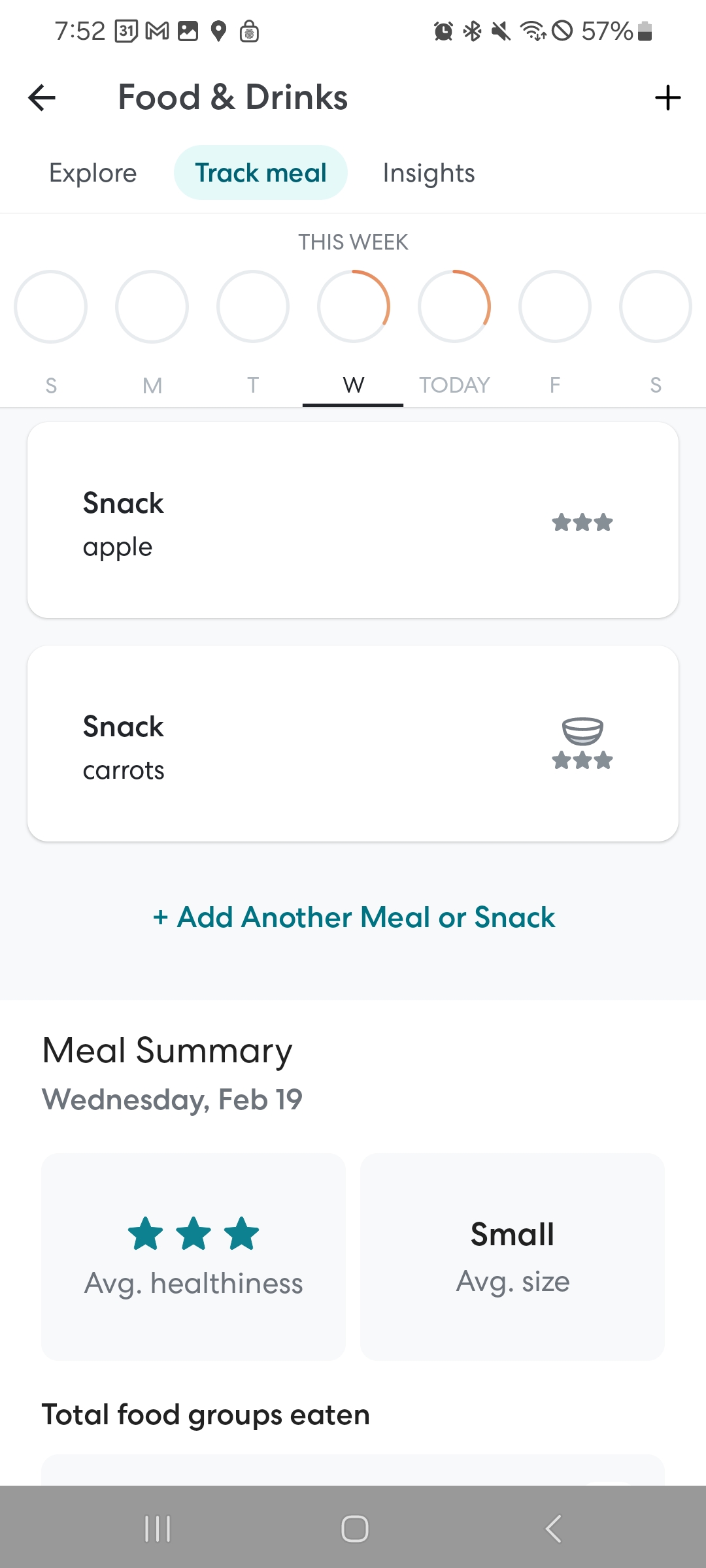Tap the three-star rating on apple snack
Image resolution: width=706 pixels, height=1568 pixels.
click(x=582, y=522)
